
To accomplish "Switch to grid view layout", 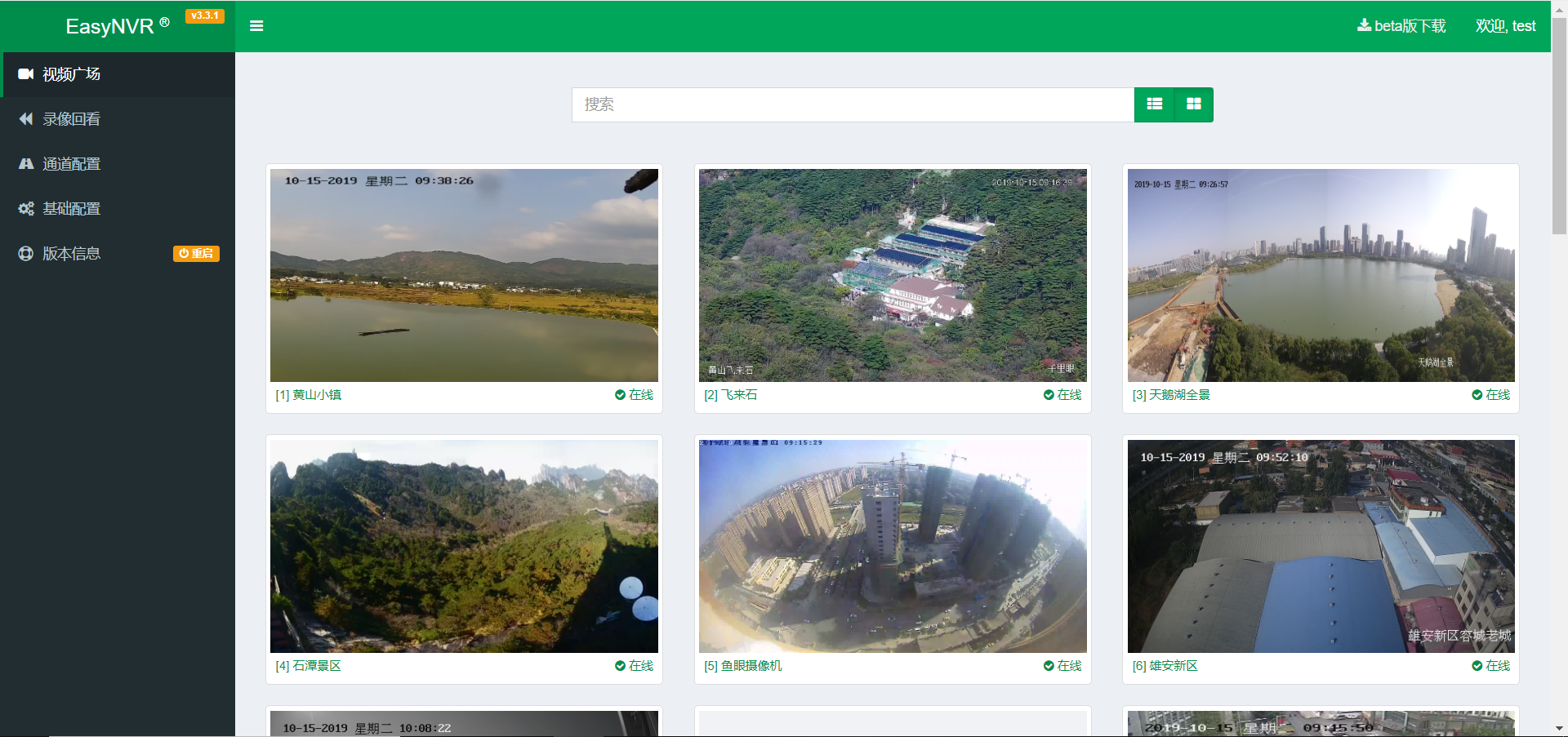I will point(1193,104).
